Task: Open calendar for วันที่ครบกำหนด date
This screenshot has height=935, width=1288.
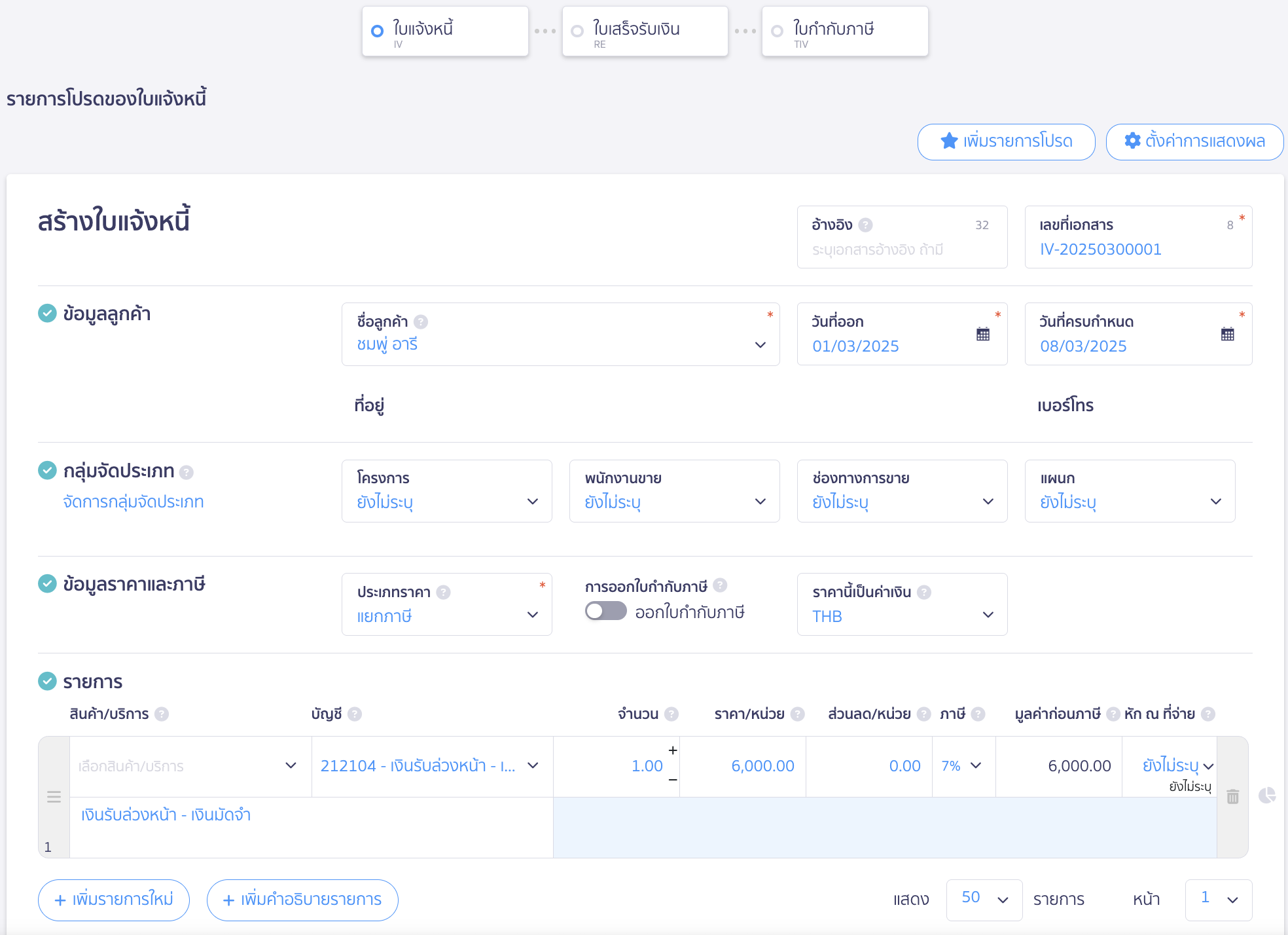Action: click(1227, 334)
